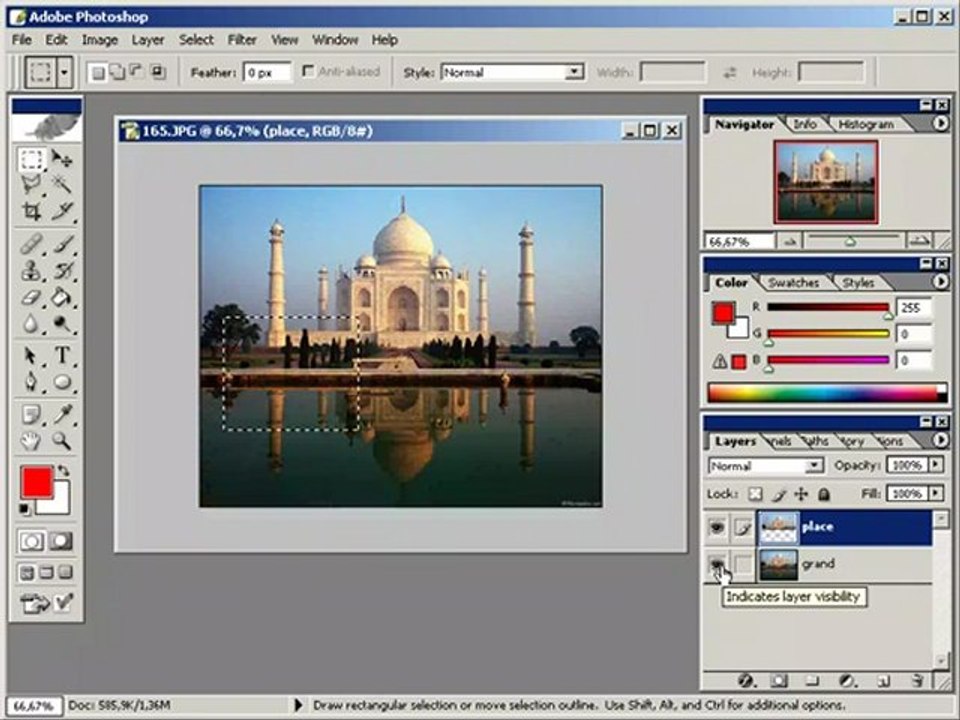The width and height of the screenshot is (960, 720).
Task: Create new fill or adjustment layer
Action: [847, 680]
